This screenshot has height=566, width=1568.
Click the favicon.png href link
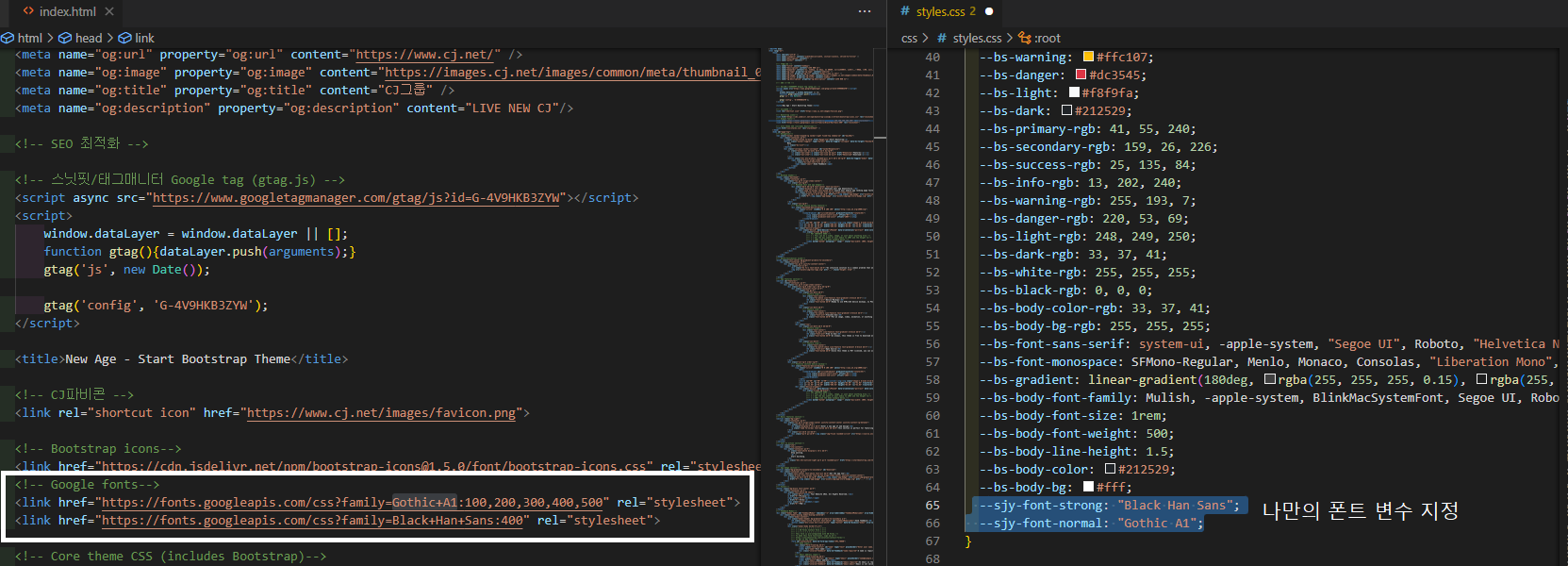click(x=381, y=413)
